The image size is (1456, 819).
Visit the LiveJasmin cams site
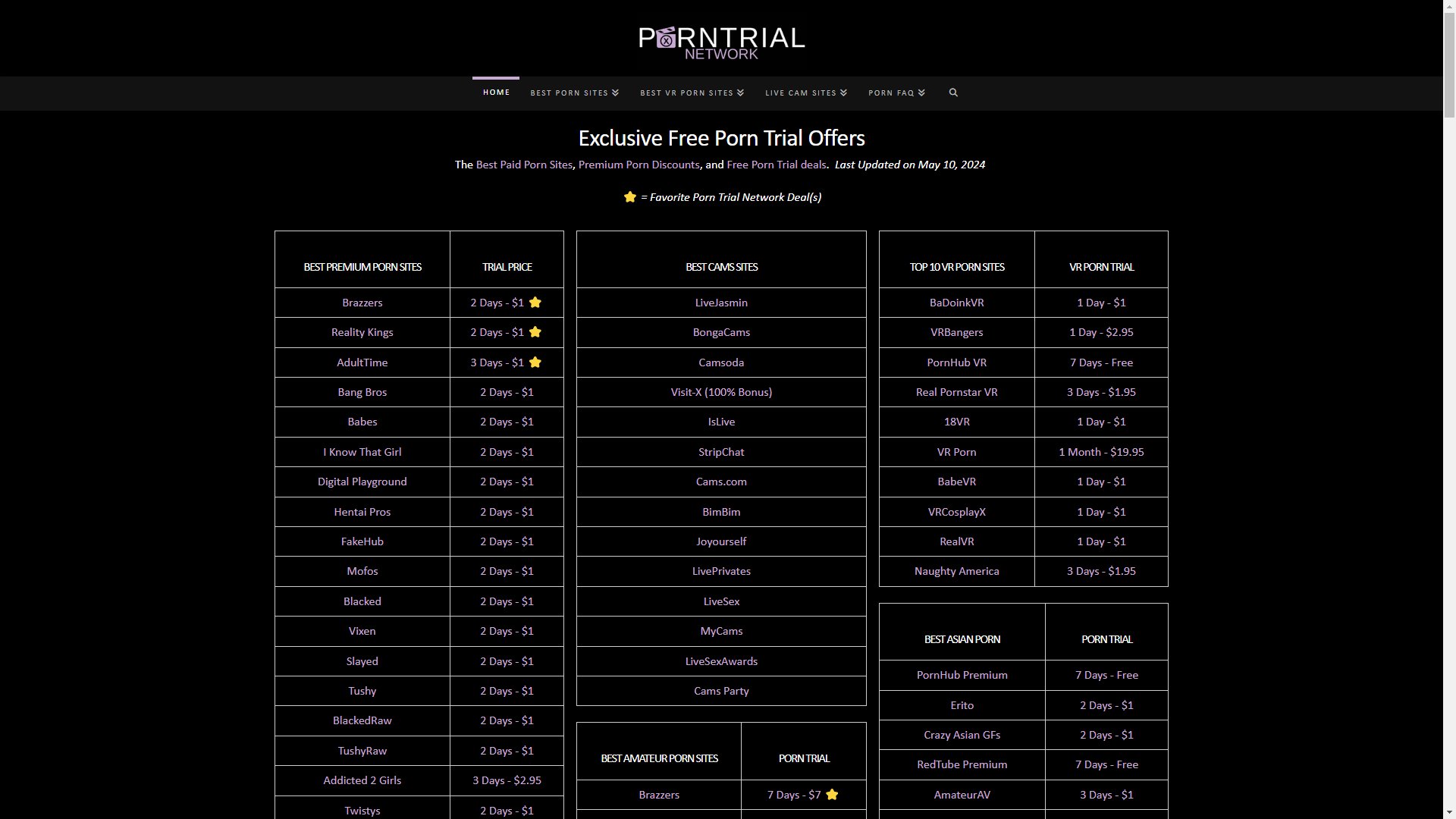pos(721,303)
